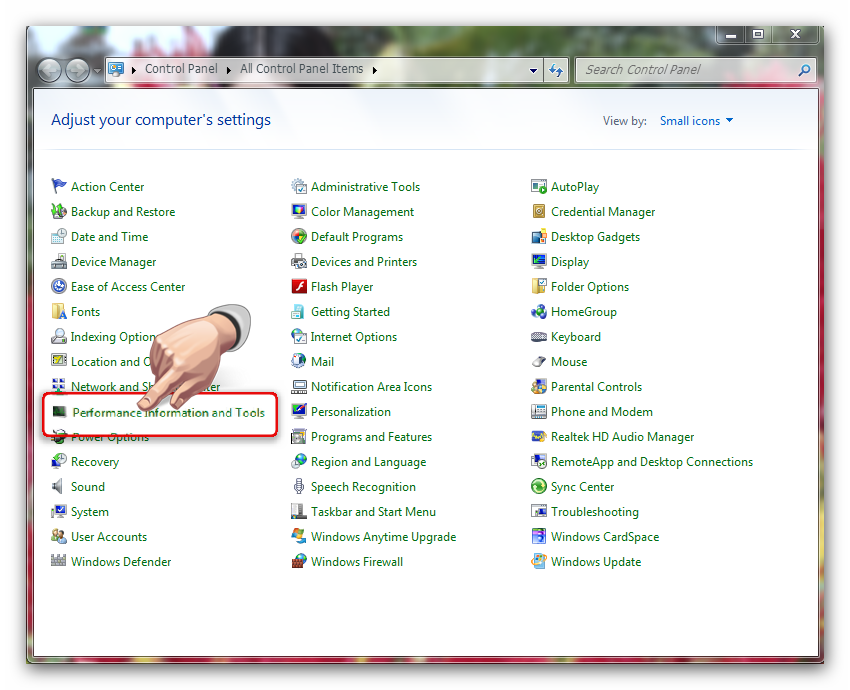
Task: Click the Mail icon
Action: click(x=299, y=361)
